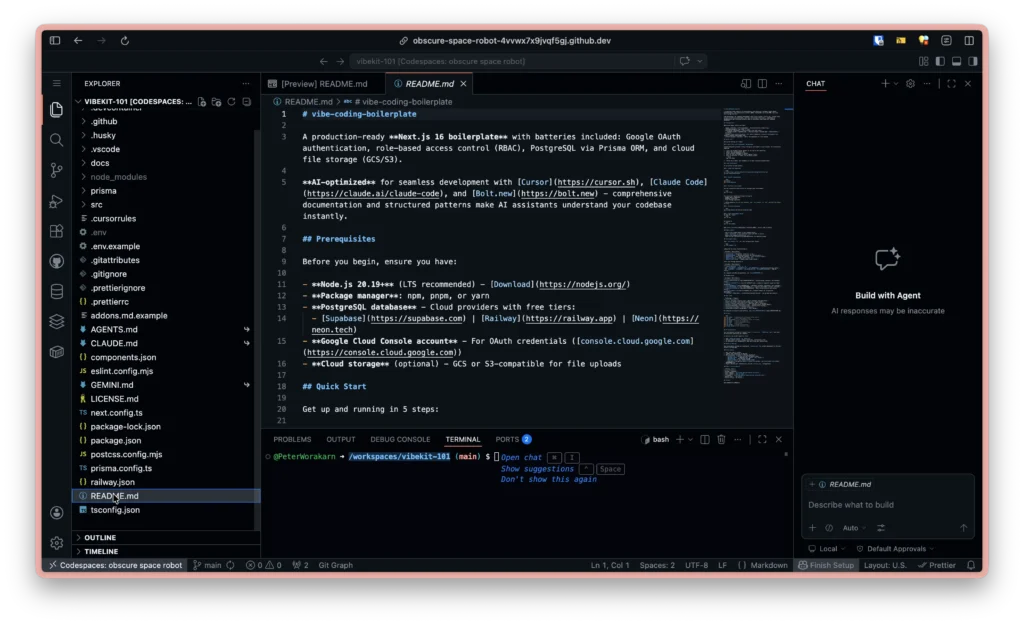Maximize the chat panel
Image resolution: width=1024 pixels, height=625 pixels.
[x=952, y=84]
